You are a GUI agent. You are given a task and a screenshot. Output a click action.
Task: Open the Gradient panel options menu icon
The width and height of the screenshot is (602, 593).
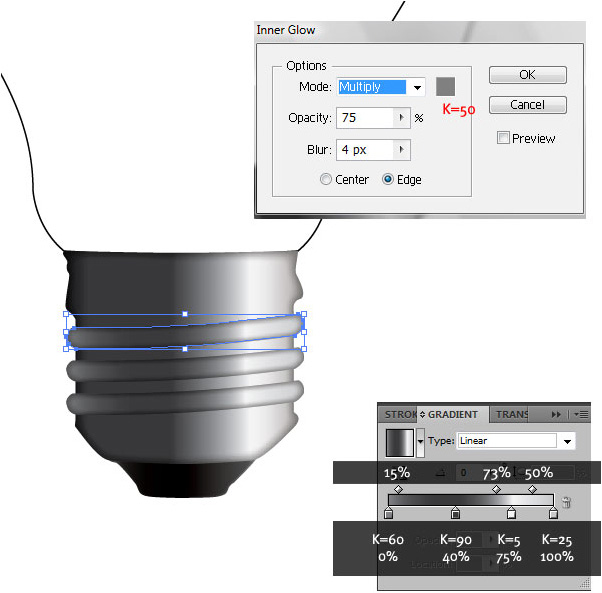581,414
